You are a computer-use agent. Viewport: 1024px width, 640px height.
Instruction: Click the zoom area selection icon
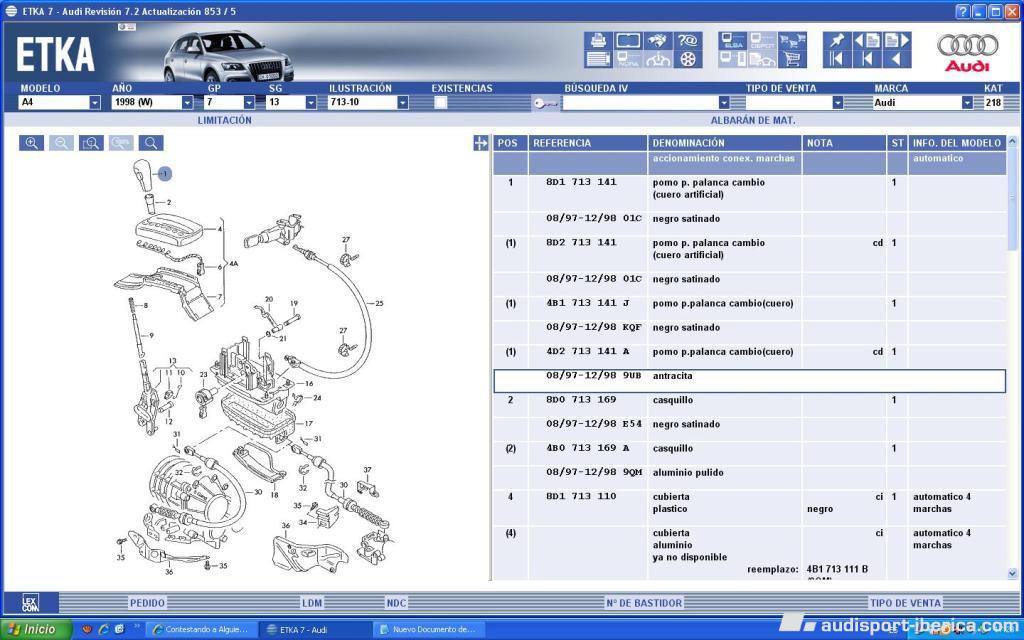pos(91,143)
